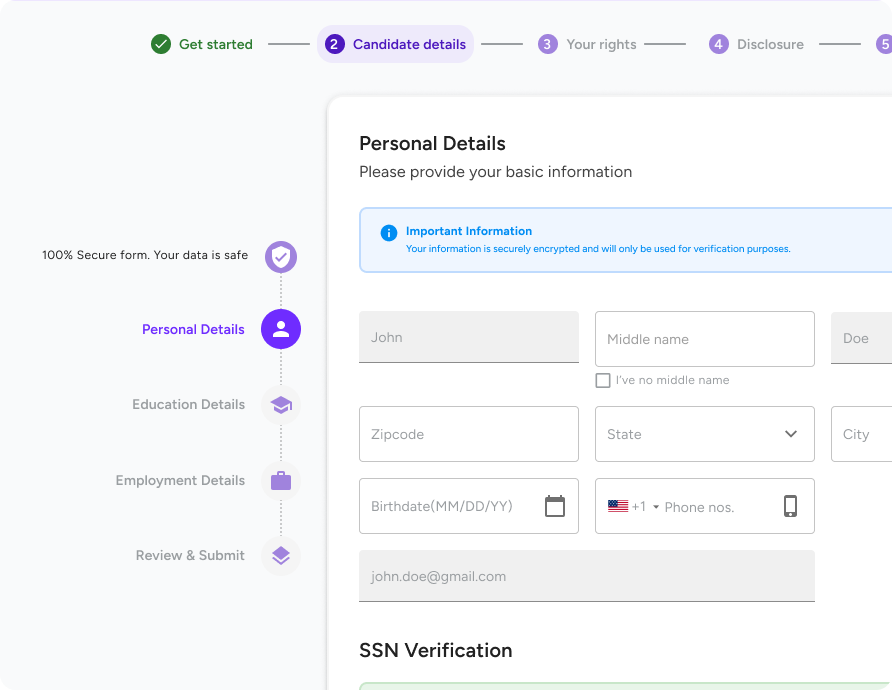This screenshot has height=690, width=892.
Task: Click the green Get started checkmark icon
Action: 161,44
